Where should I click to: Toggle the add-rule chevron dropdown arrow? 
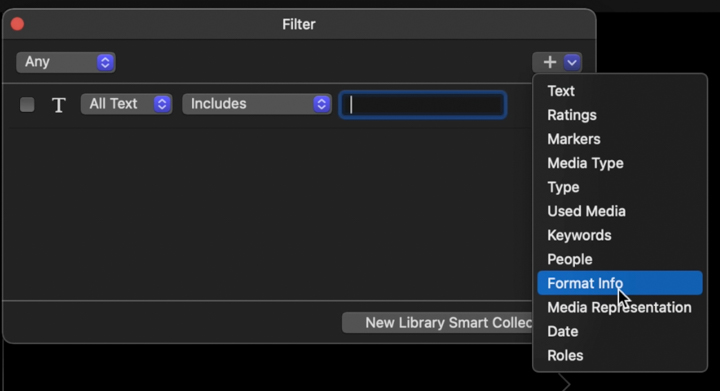coord(572,62)
